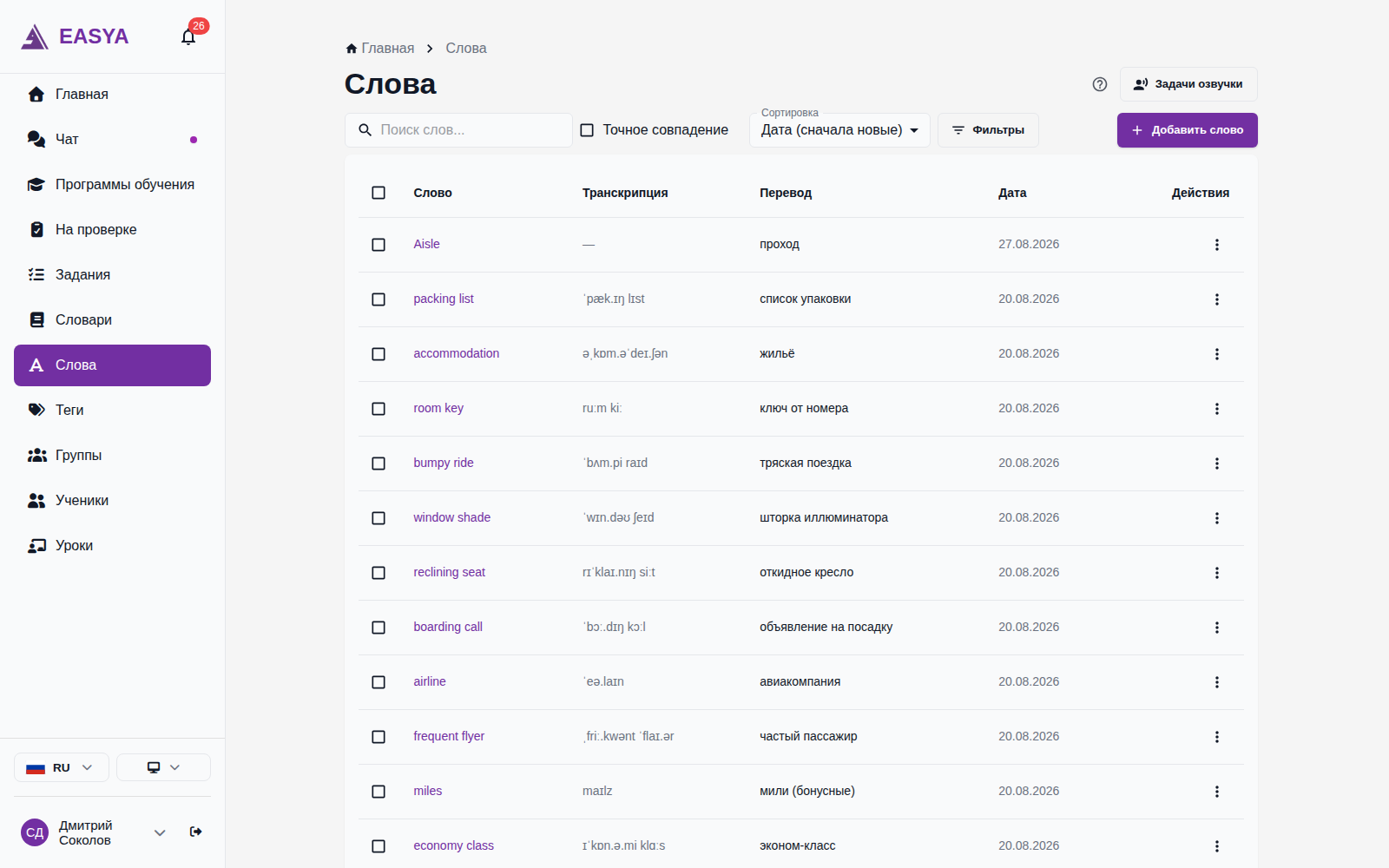Open sorting dropdown Дата (сначала новые)
This screenshot has height=868, width=1389.
[839, 130]
